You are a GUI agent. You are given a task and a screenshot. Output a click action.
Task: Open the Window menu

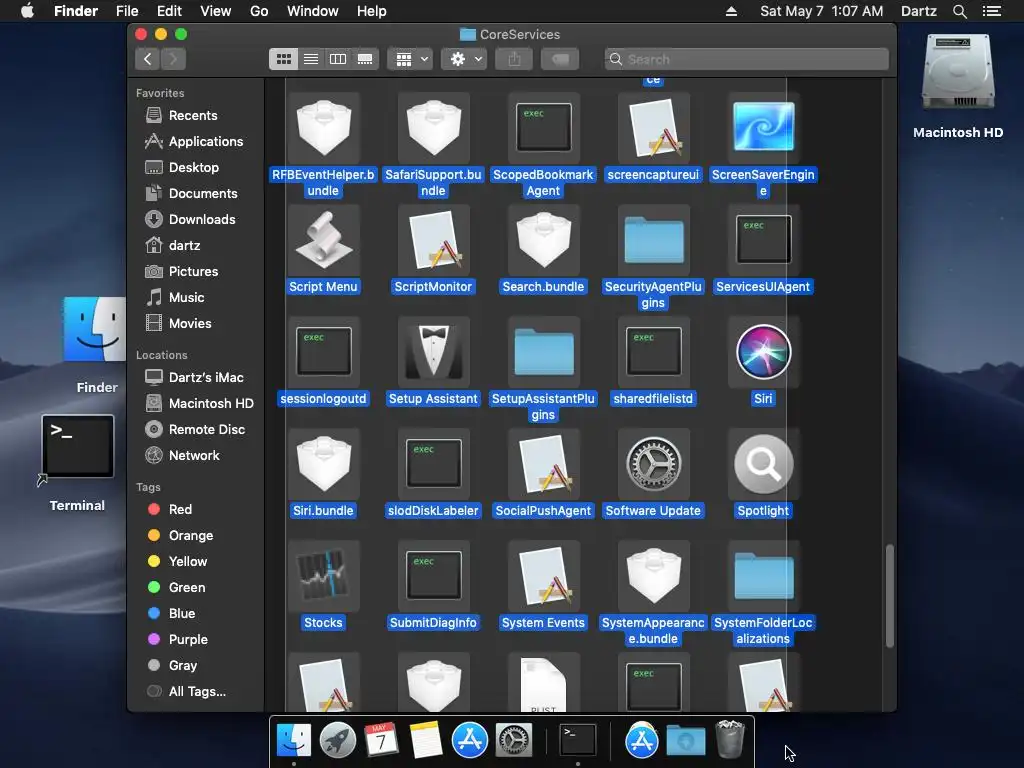(313, 11)
